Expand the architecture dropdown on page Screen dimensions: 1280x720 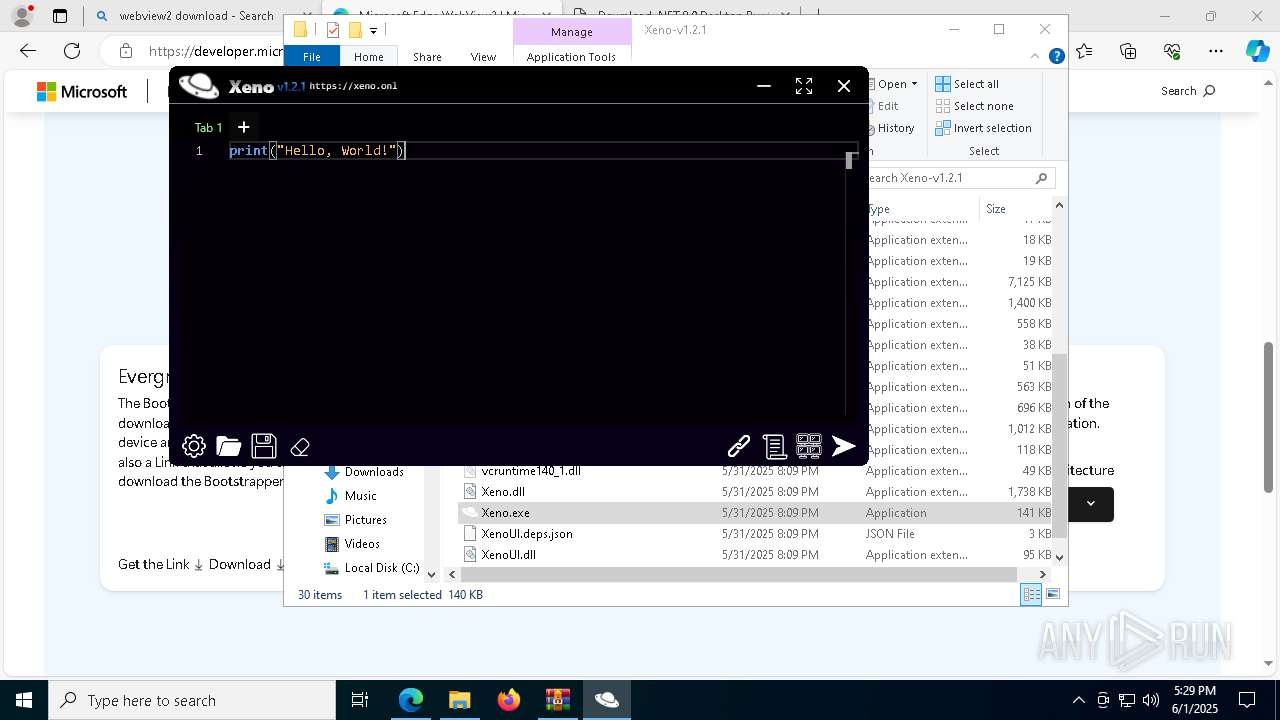pyautogui.click(x=1091, y=504)
